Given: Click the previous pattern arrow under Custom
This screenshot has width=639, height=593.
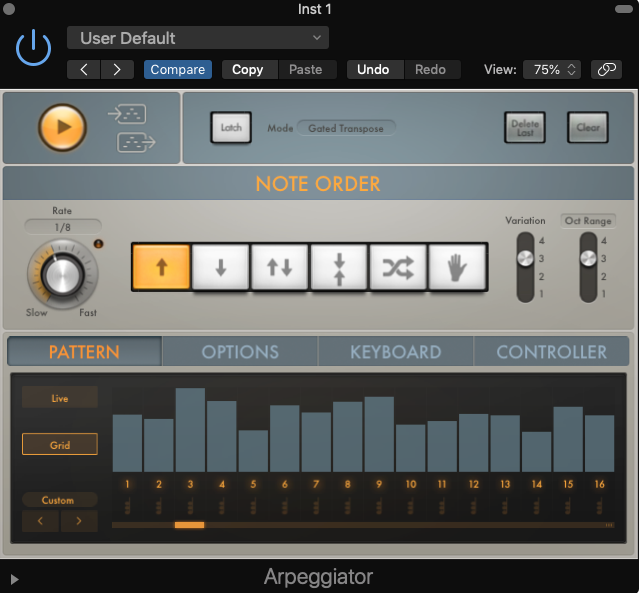Looking at the screenshot, I should click(40, 521).
